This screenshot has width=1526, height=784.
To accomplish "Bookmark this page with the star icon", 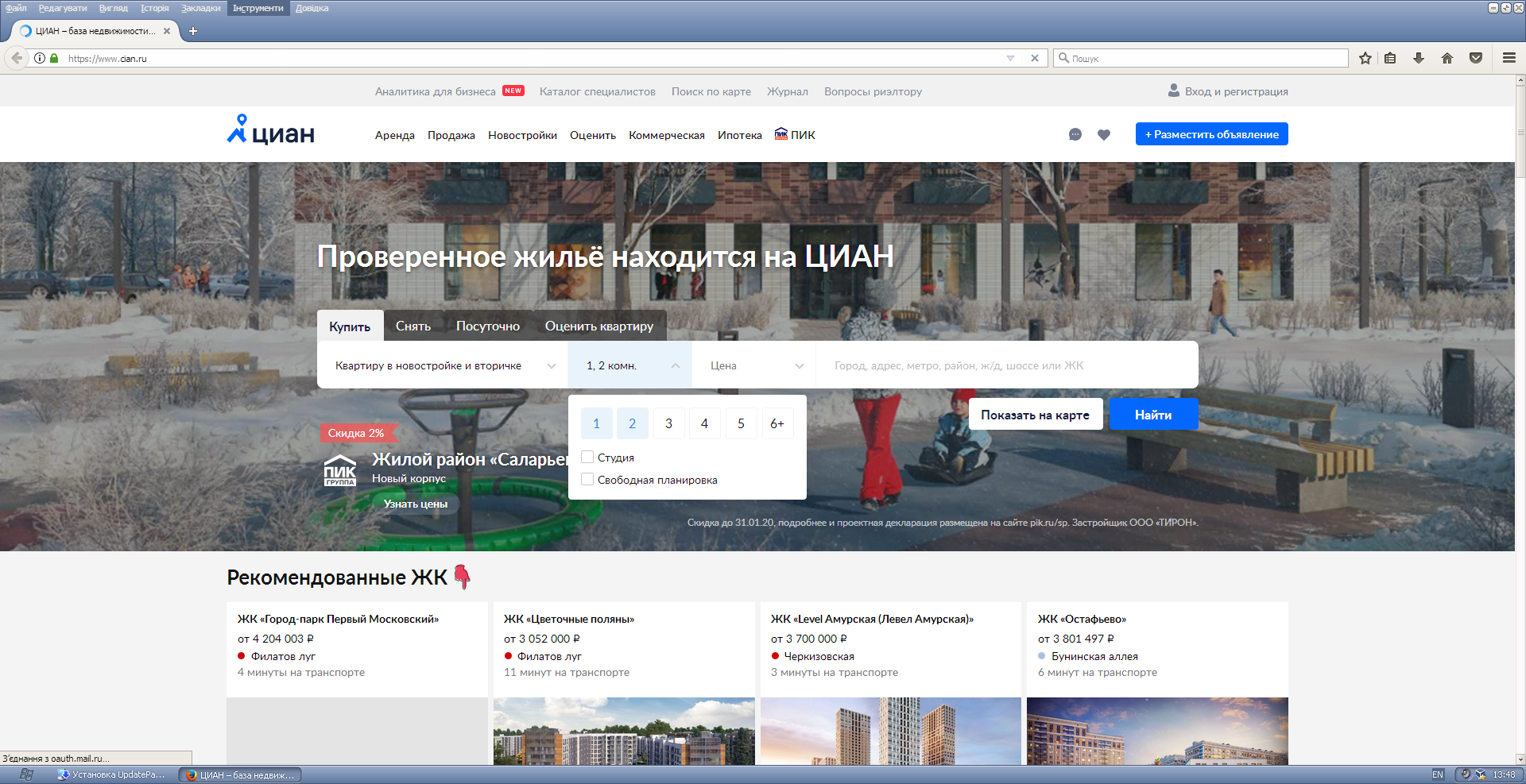I will click(x=1365, y=58).
